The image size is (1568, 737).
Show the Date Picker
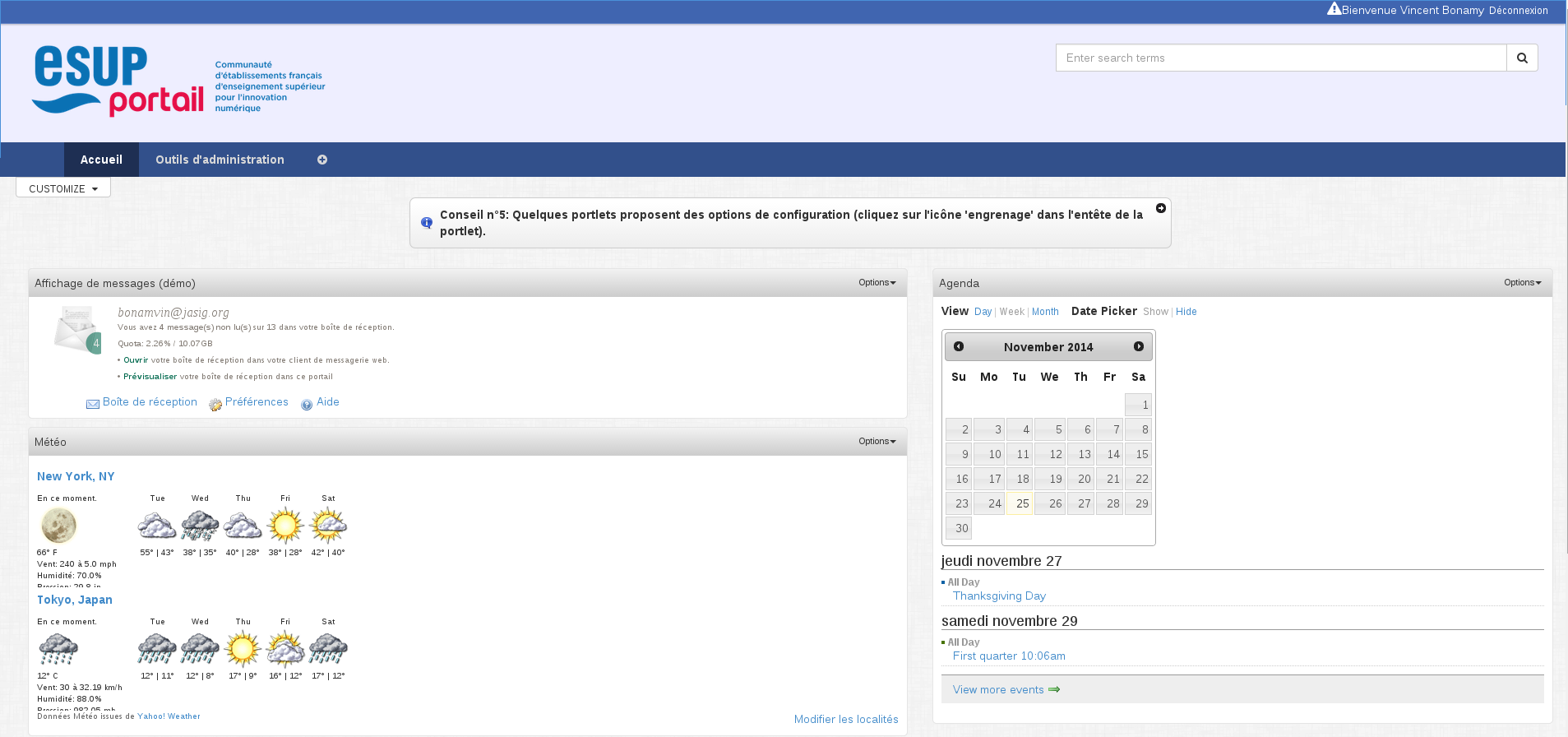1154,312
